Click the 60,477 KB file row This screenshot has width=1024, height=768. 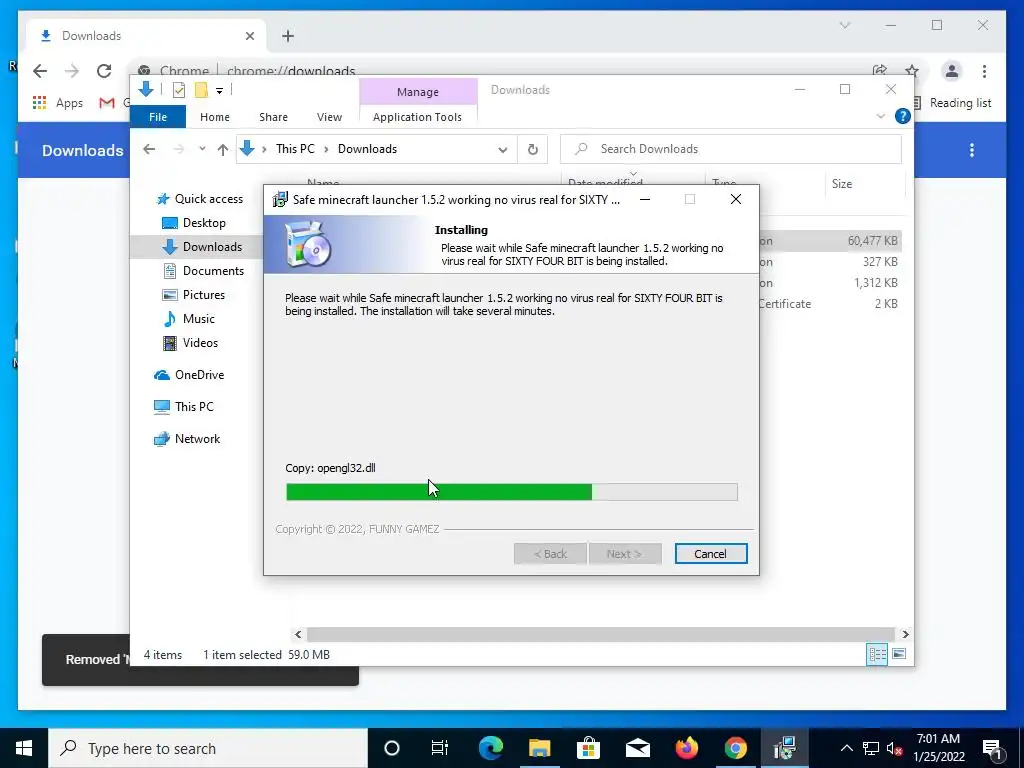tap(830, 241)
